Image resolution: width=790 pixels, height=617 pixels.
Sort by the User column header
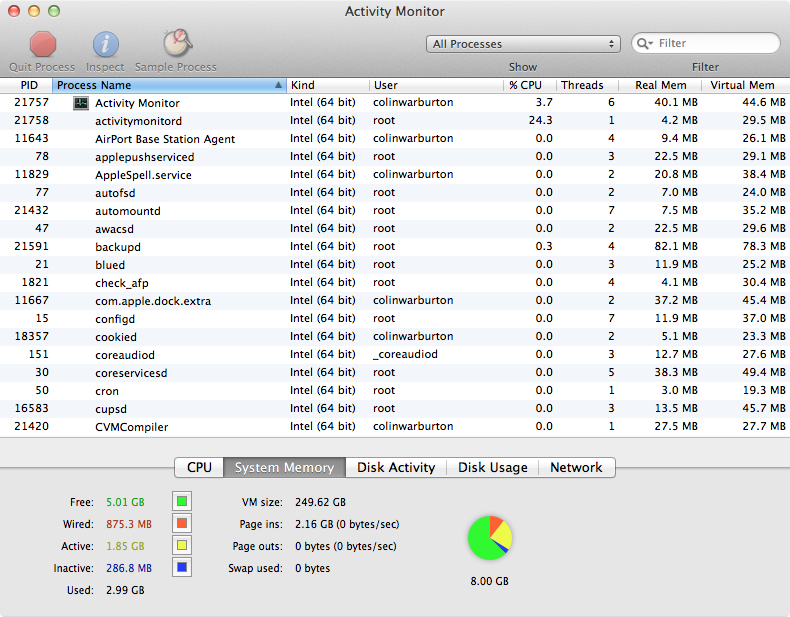[x=436, y=85]
